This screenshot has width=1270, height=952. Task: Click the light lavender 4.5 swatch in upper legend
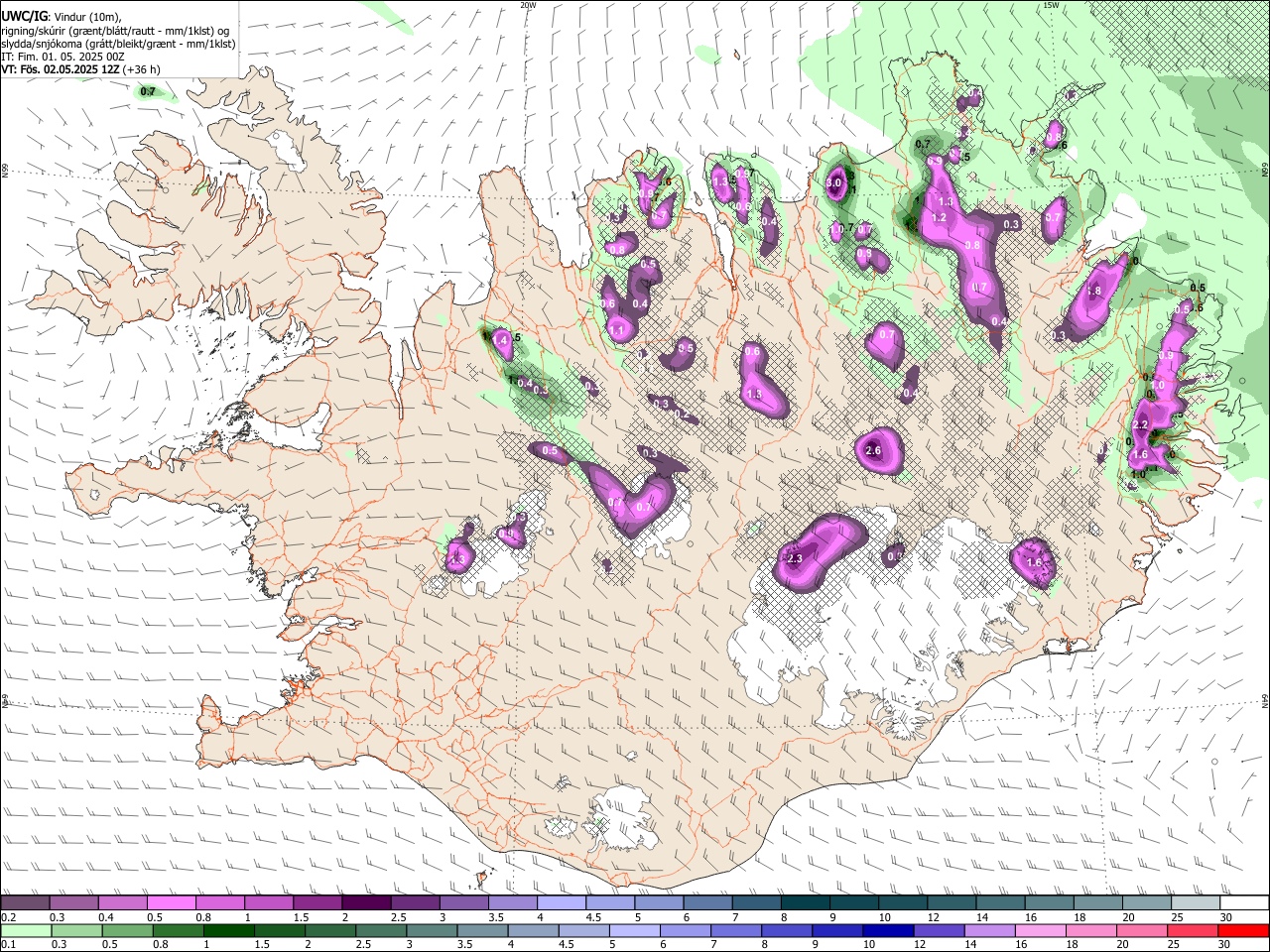pyautogui.click(x=610, y=903)
